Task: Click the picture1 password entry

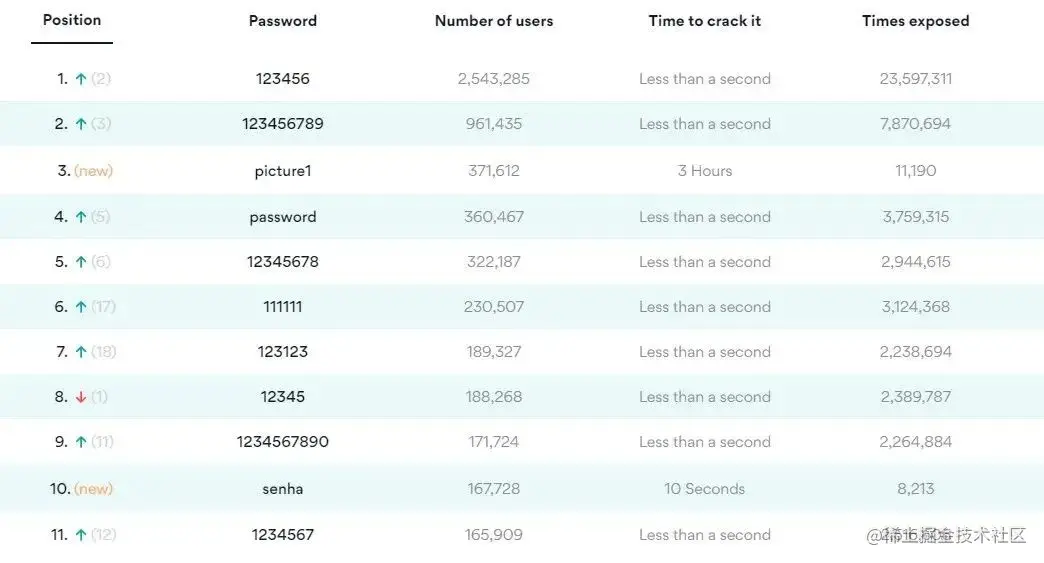Action: [x=283, y=171]
